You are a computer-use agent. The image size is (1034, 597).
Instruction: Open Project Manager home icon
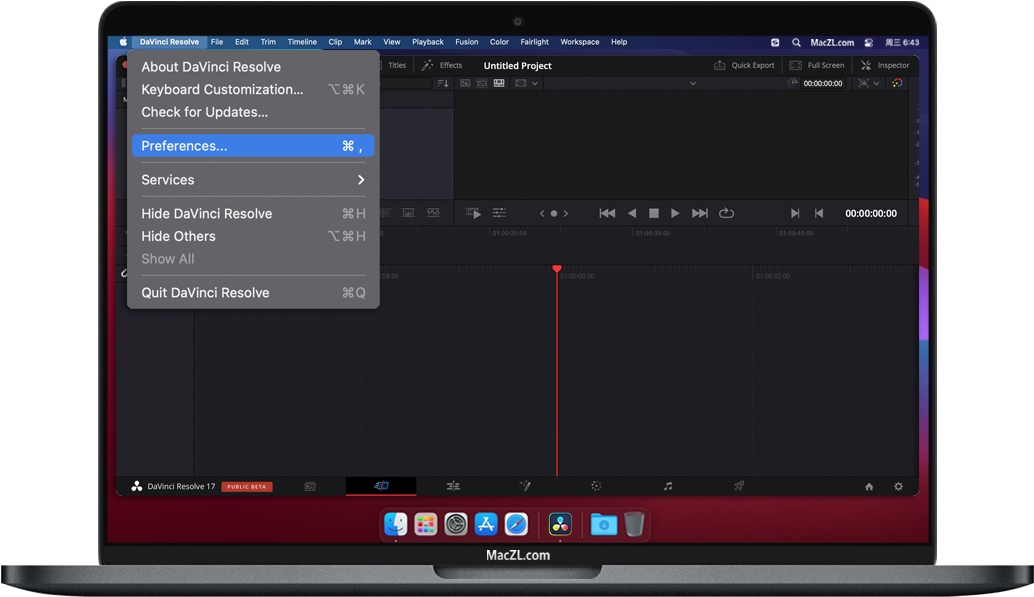(869, 486)
